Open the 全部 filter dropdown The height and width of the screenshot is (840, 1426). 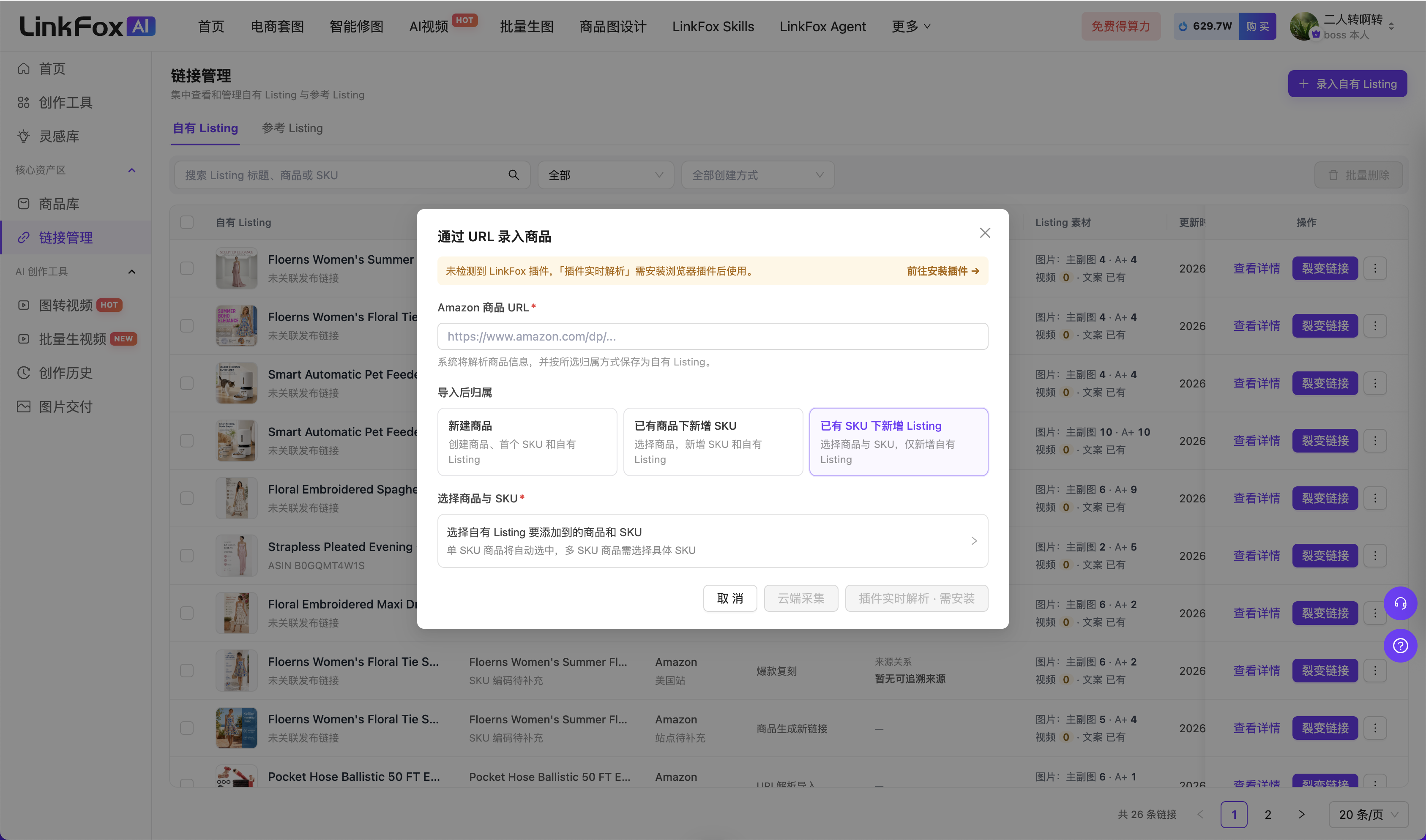[x=605, y=175]
